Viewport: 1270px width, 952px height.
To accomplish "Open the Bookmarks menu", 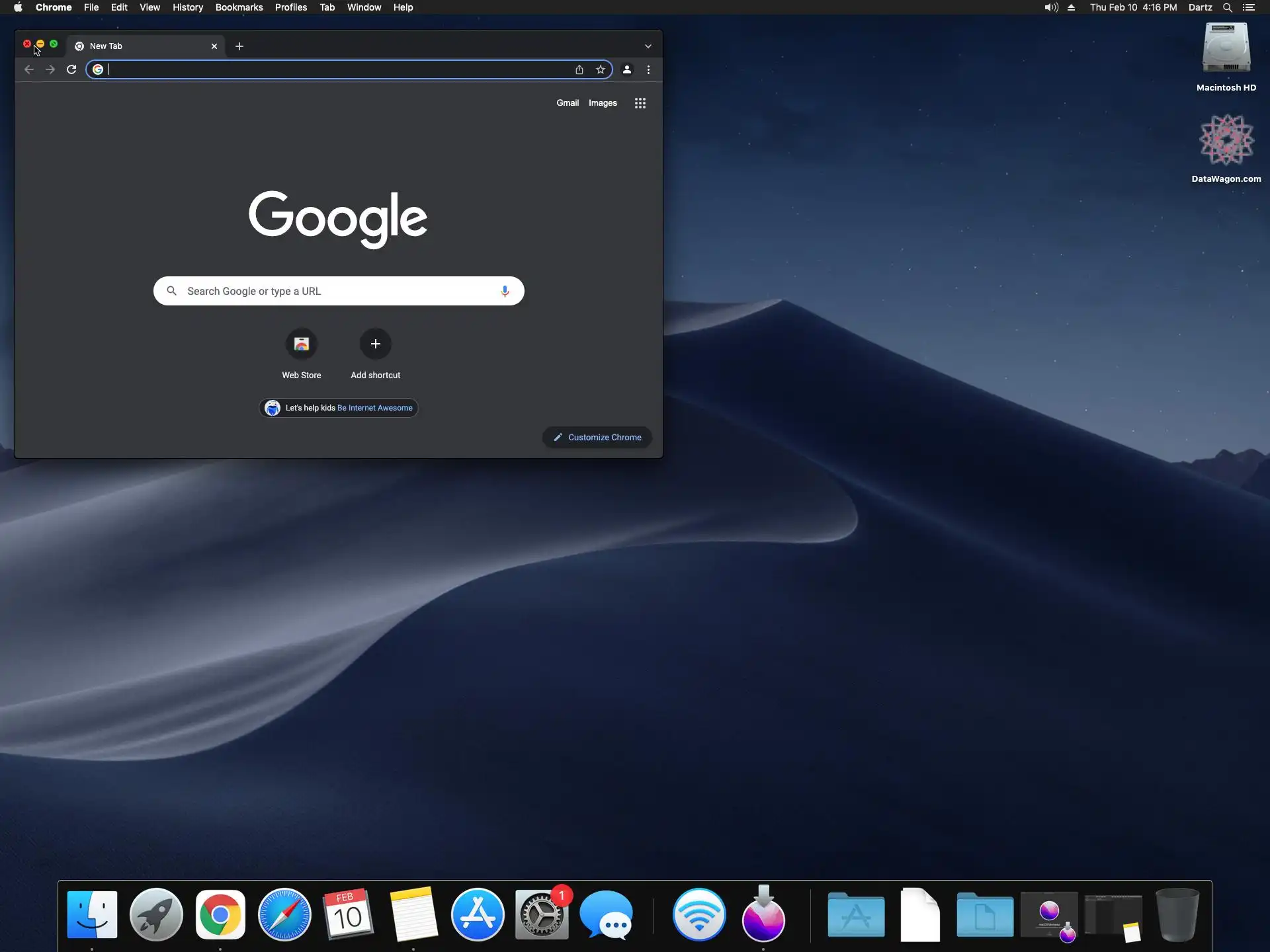I will pyautogui.click(x=239, y=7).
